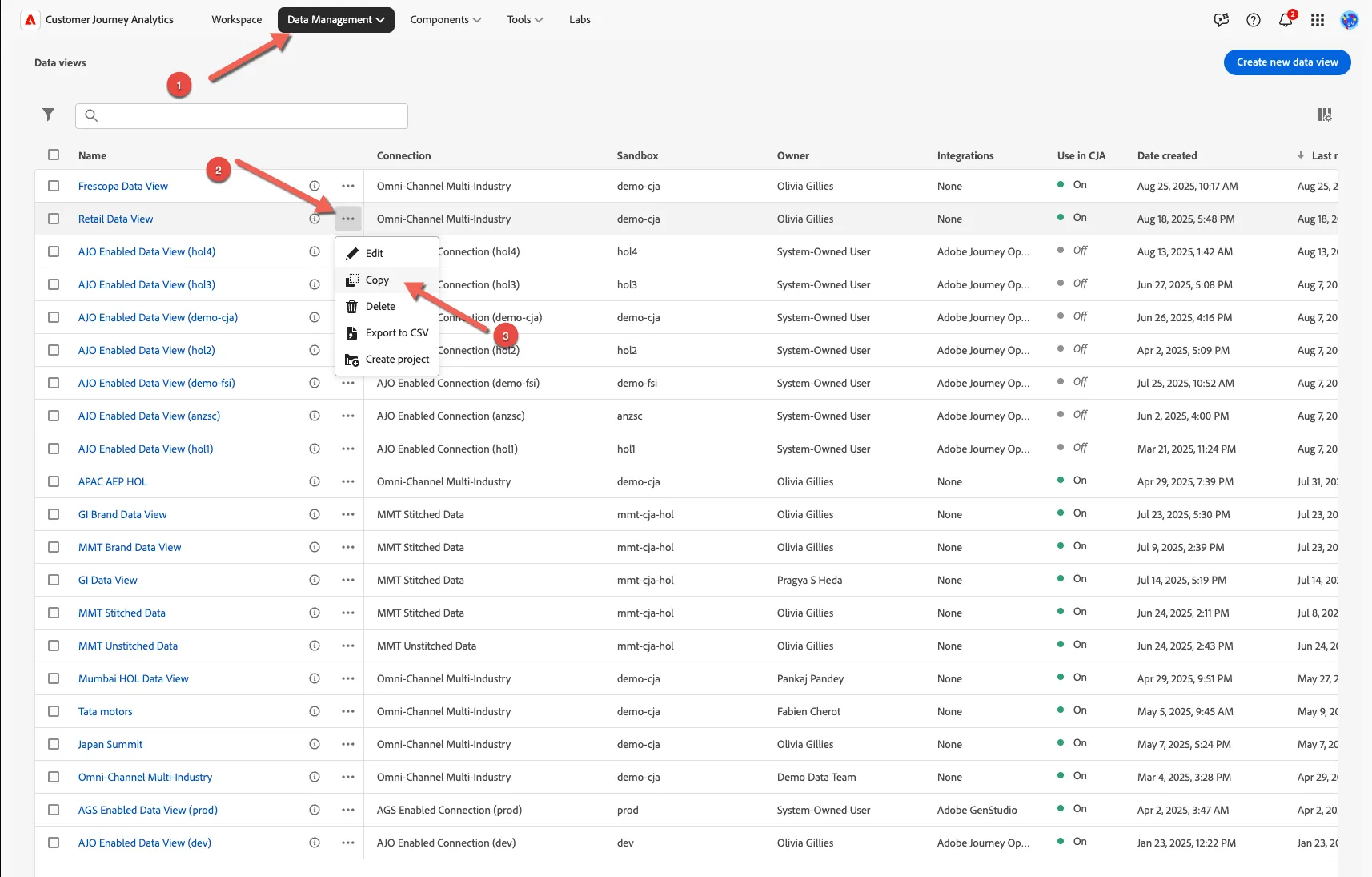Open the GI Brand Data View link
Image resolution: width=1372 pixels, height=877 pixels.
point(122,514)
